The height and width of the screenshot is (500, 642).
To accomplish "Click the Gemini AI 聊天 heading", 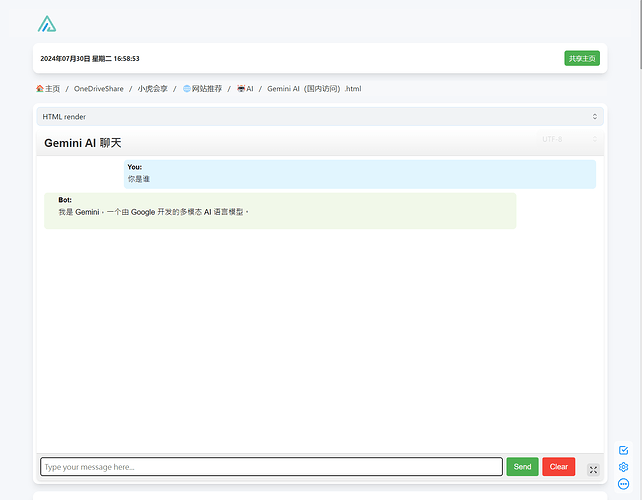I will tap(83, 143).
